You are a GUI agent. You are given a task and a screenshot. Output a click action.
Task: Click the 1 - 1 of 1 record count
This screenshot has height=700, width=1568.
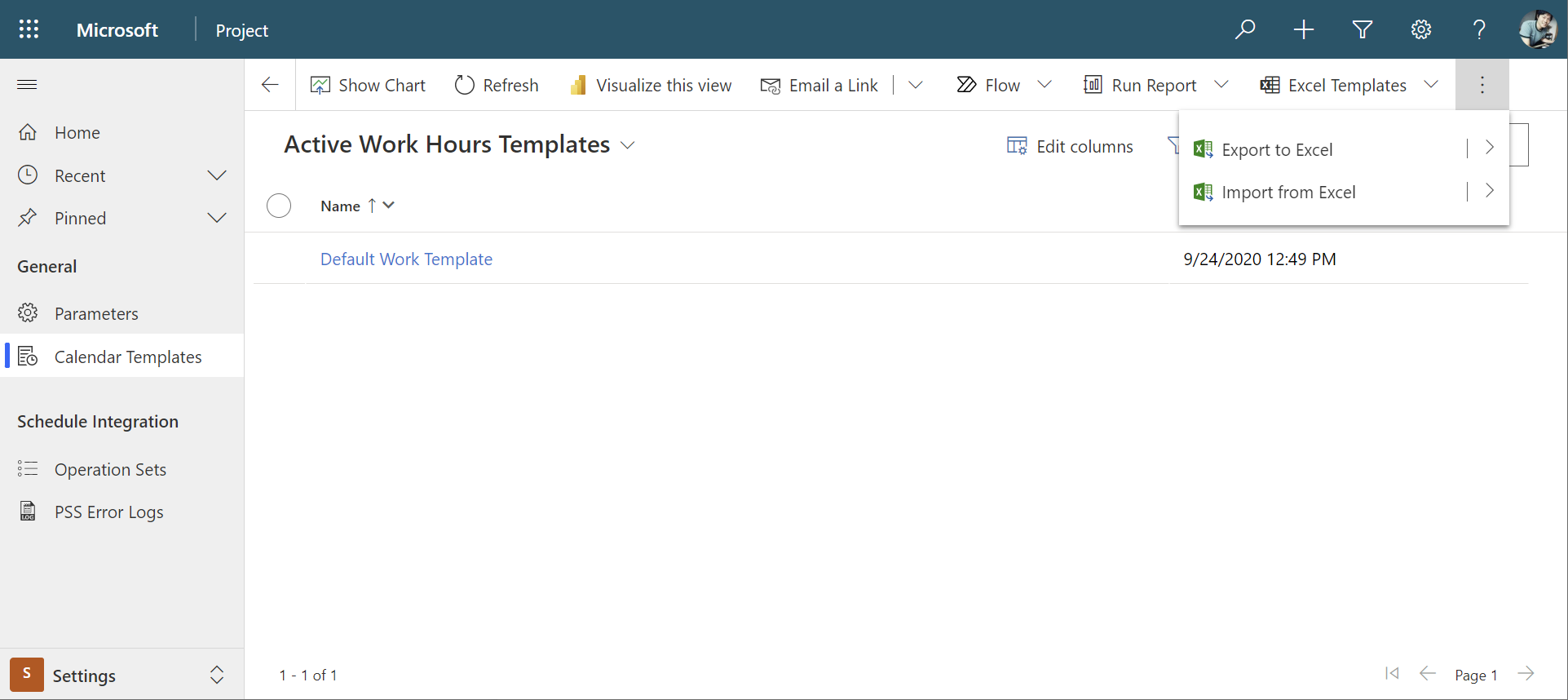[x=308, y=675]
